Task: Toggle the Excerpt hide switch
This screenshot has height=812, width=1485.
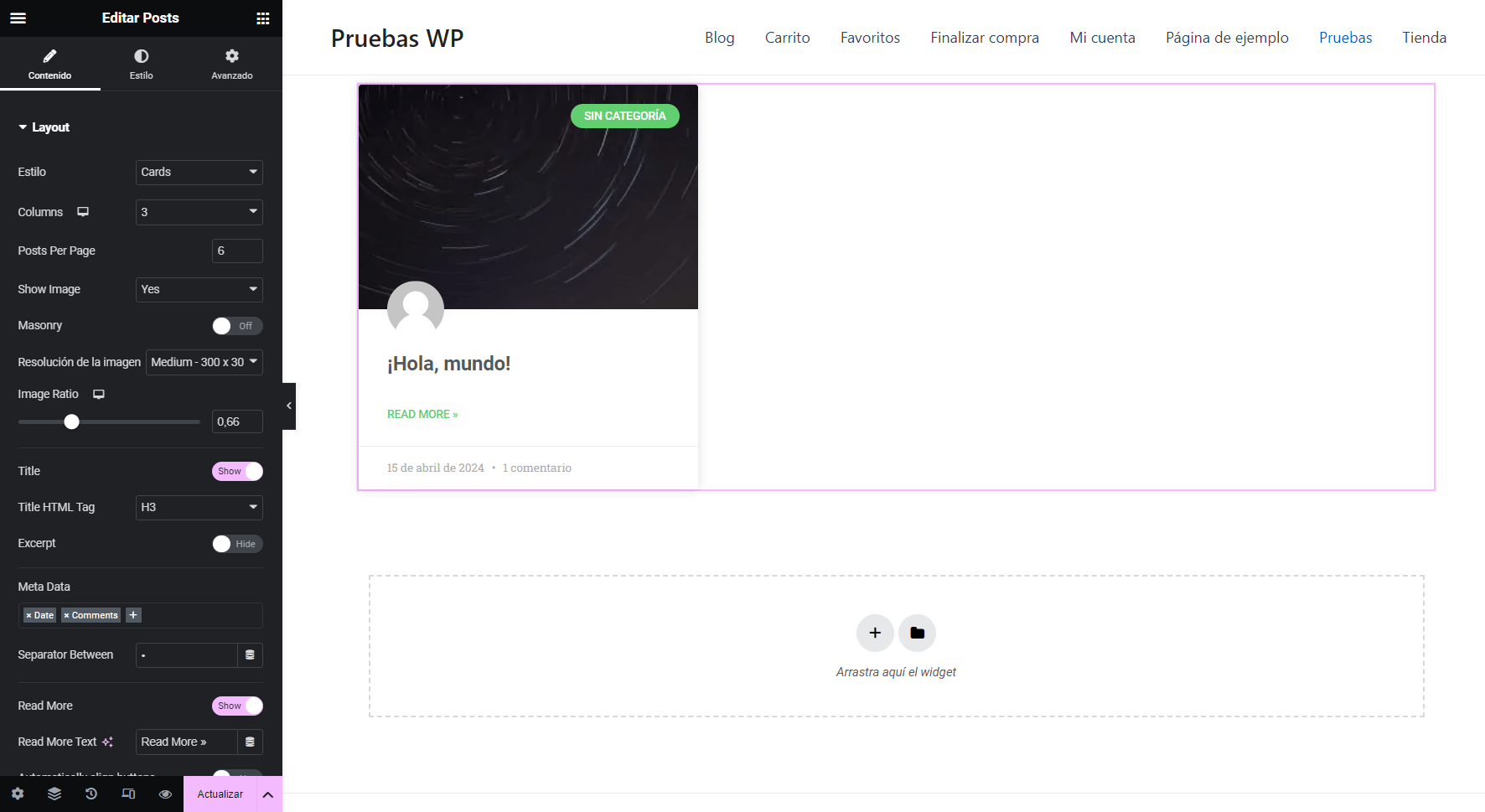Action: 237,544
